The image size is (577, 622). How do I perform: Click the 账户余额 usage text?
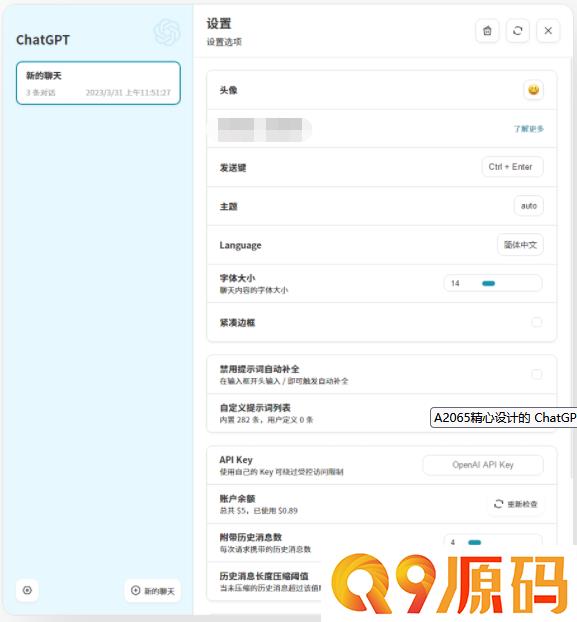coord(259,511)
